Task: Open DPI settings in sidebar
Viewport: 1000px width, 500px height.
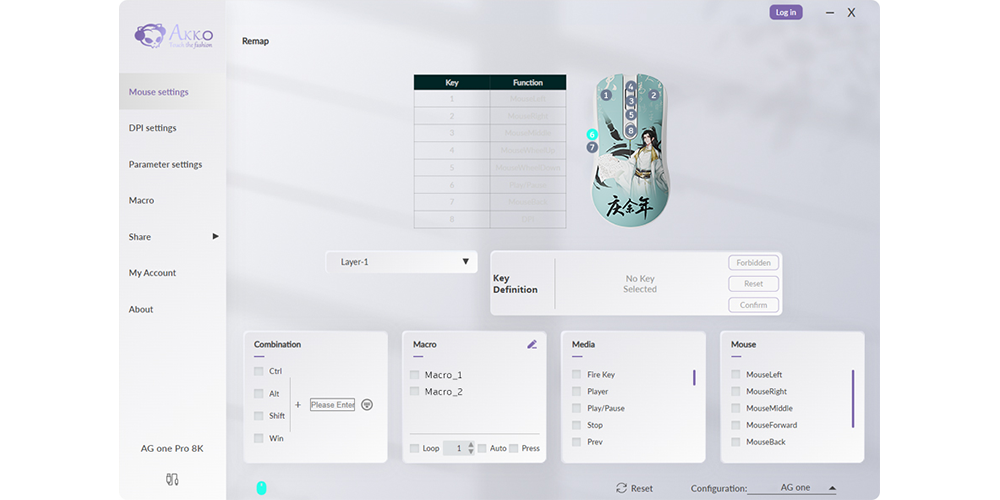Action: pos(153,128)
